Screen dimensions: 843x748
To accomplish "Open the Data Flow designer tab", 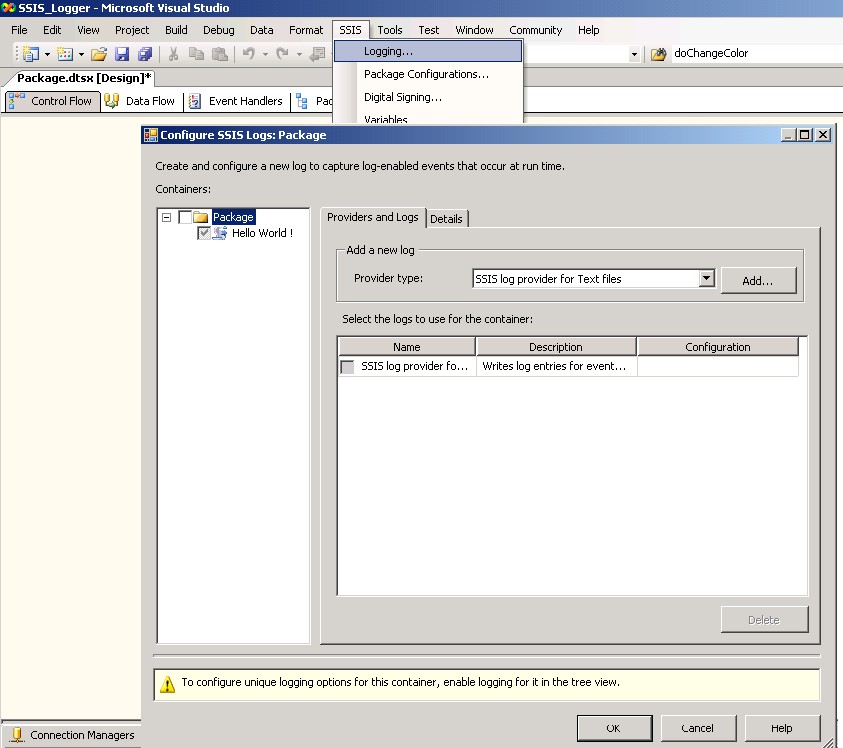I will pos(141,101).
